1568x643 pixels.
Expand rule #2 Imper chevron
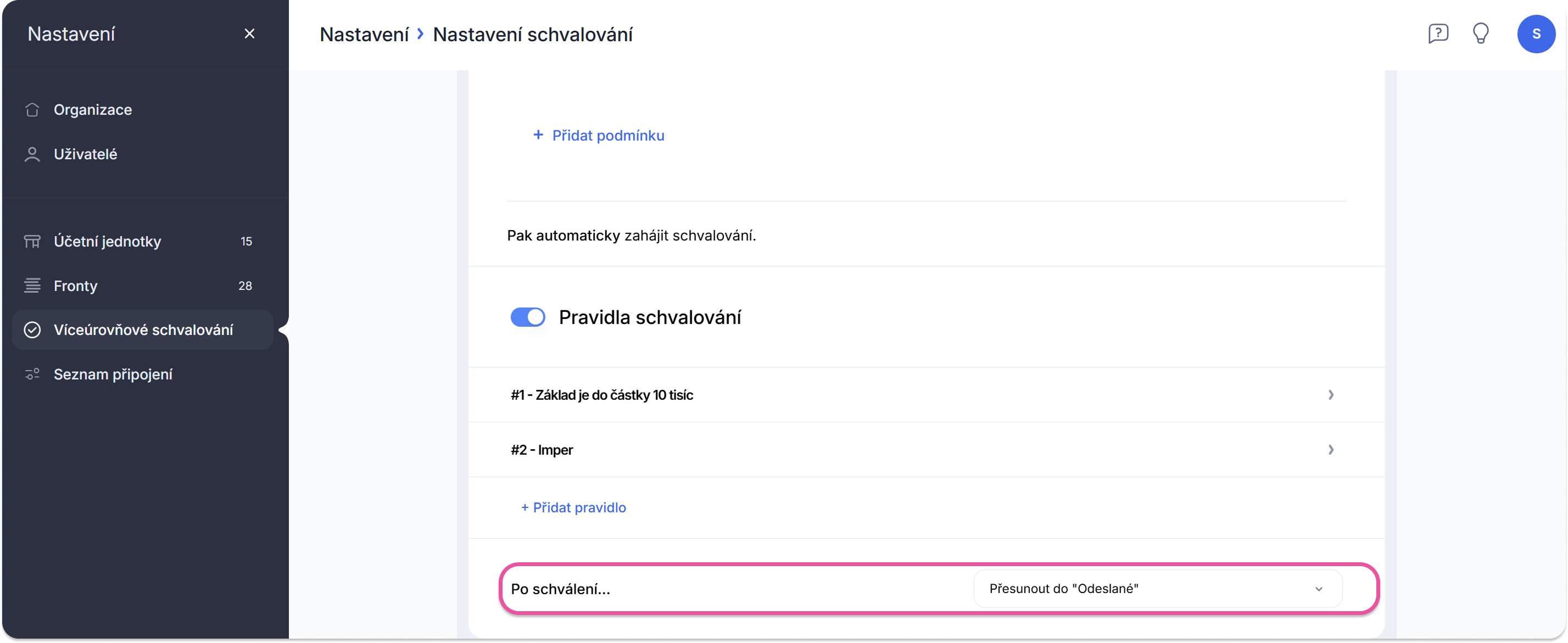1331,450
